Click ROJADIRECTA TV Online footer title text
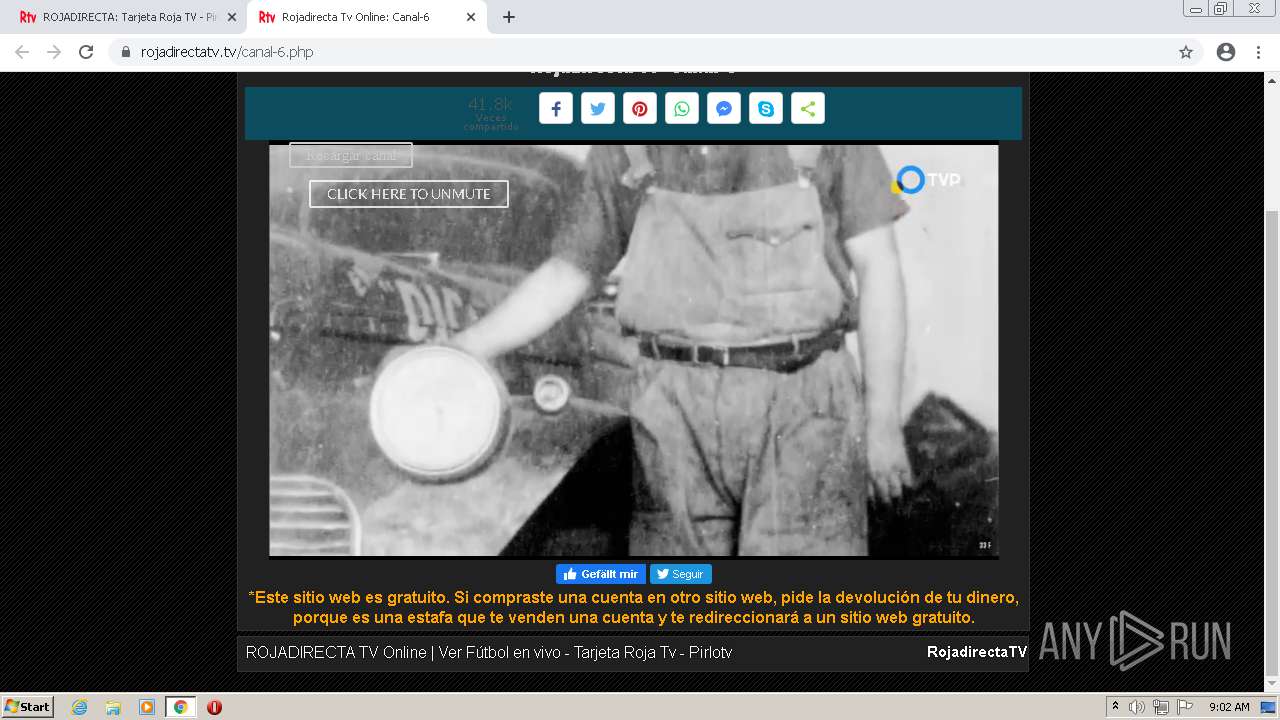1280x720 pixels. pos(489,652)
